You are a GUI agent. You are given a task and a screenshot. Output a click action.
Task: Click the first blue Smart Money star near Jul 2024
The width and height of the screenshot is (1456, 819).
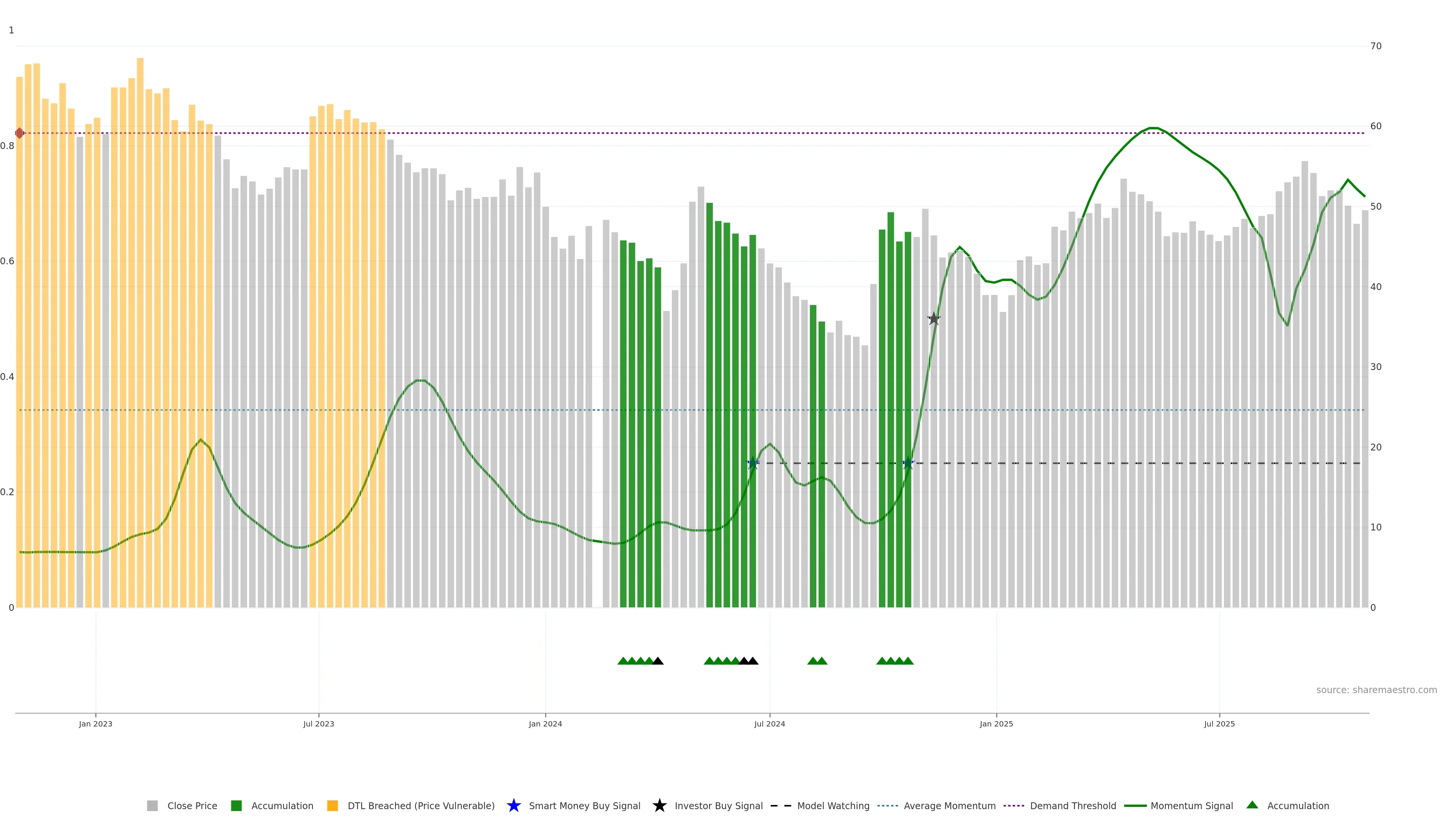coord(753,463)
